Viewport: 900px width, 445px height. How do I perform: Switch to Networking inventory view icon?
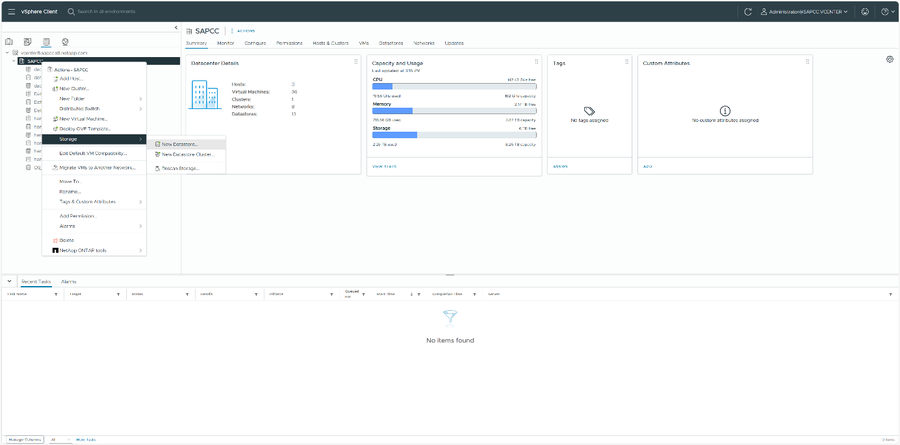[x=65, y=41]
